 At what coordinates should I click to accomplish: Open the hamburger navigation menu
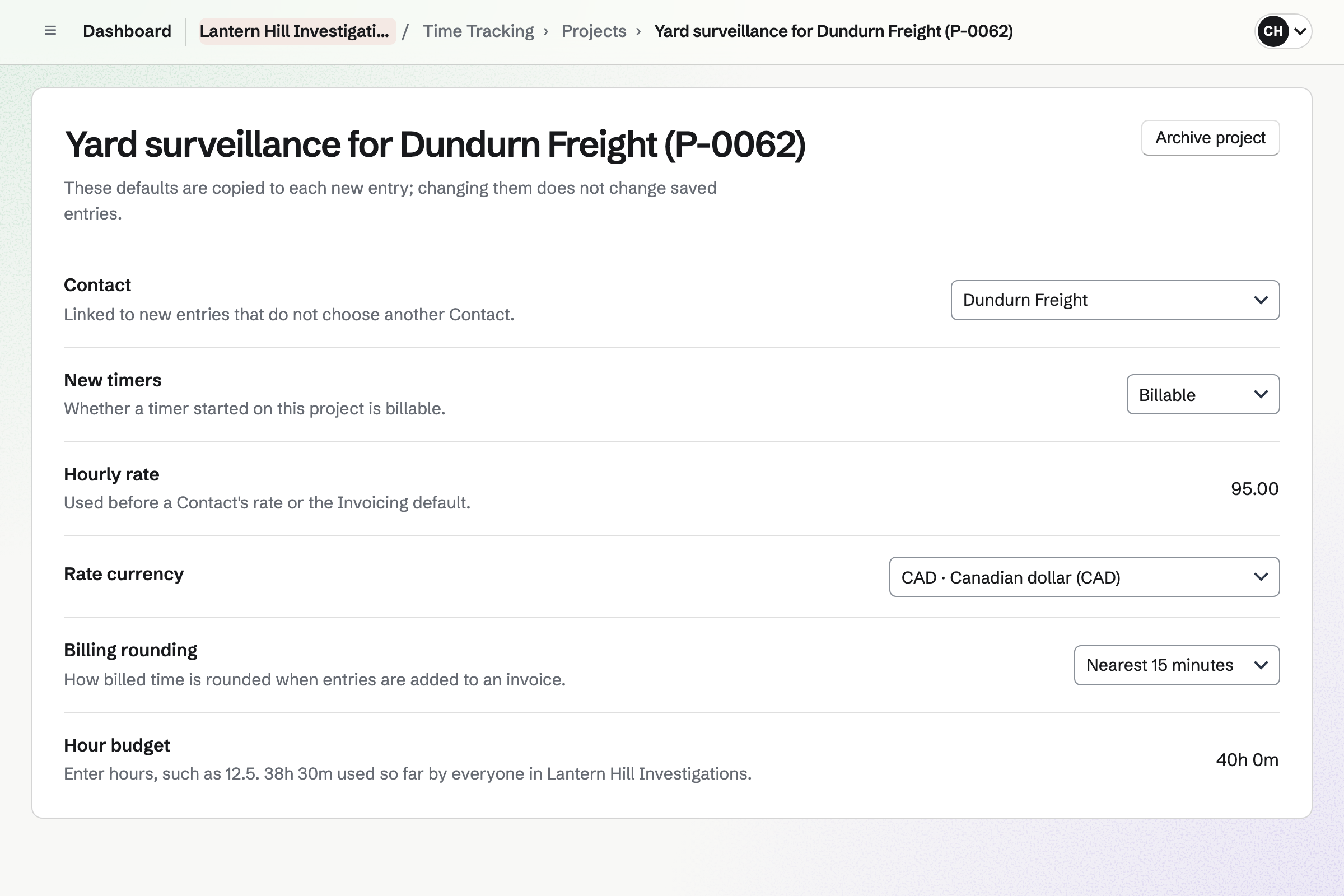click(x=50, y=31)
